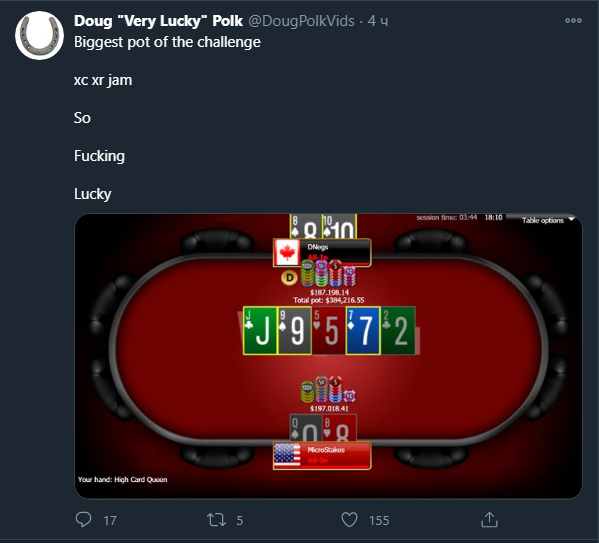Click the horseshoe profile avatar

[39, 36]
